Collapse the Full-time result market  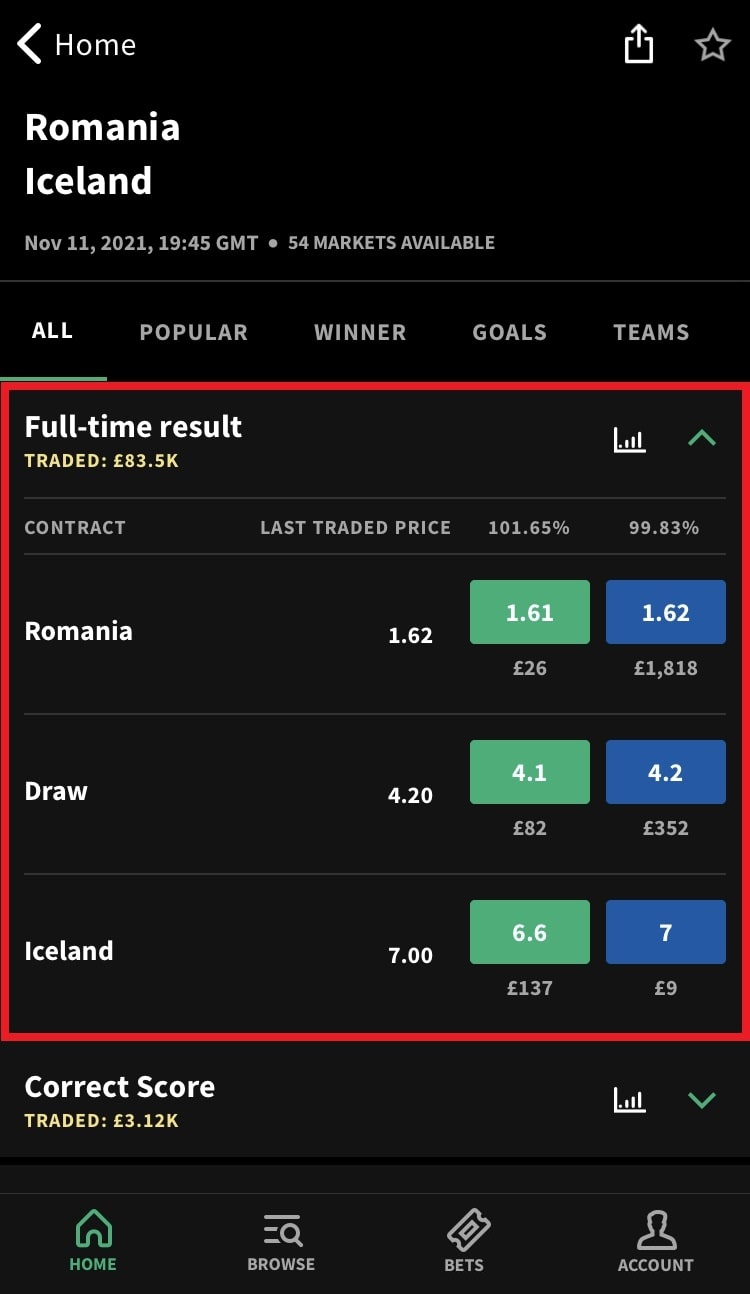click(x=702, y=438)
